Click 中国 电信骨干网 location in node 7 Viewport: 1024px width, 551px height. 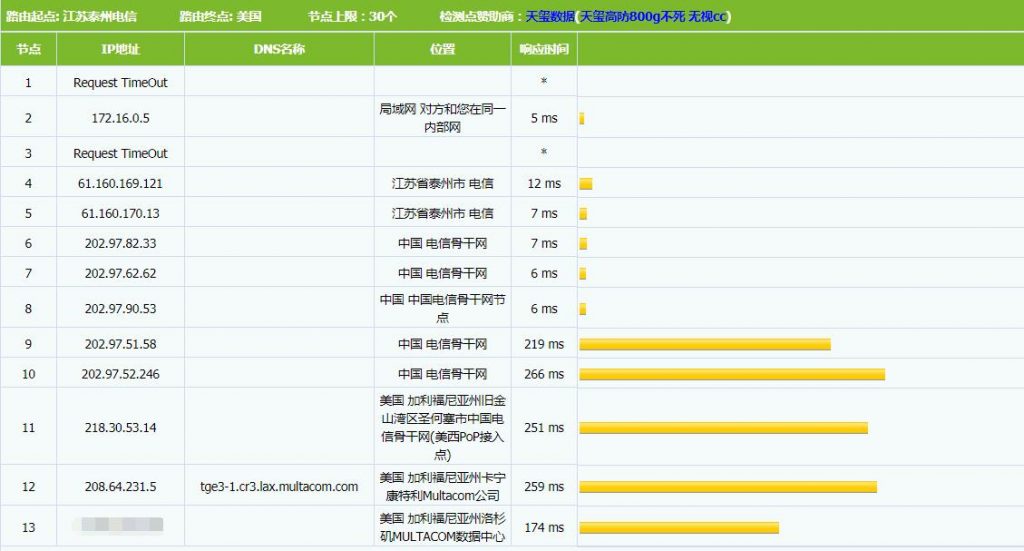(x=442, y=274)
